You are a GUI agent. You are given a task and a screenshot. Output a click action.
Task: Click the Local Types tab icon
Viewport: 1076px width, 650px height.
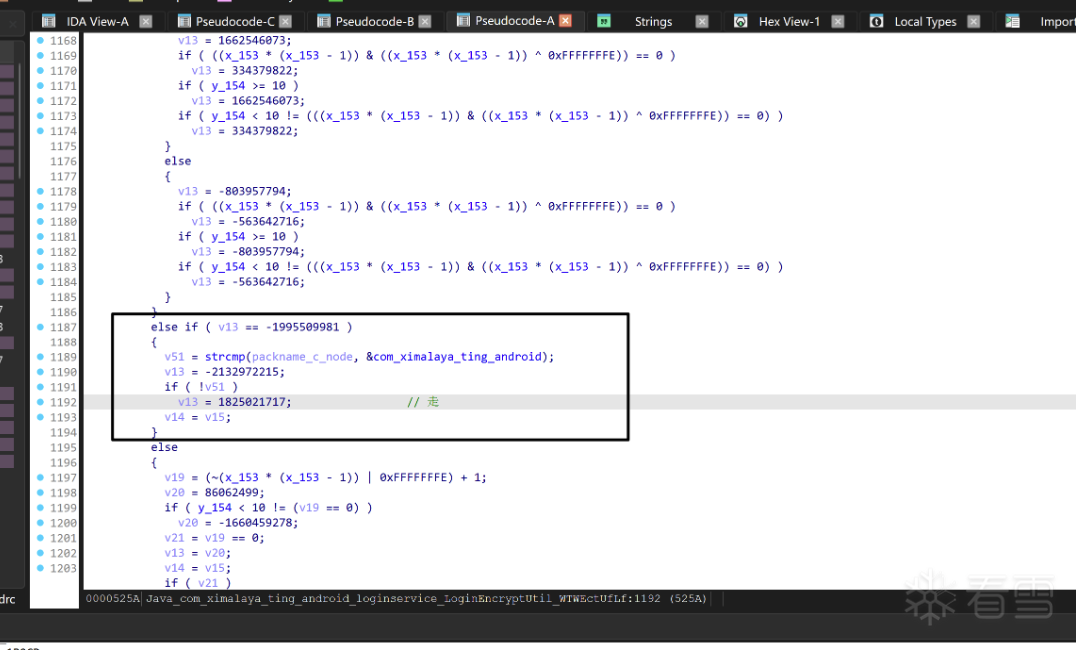(876, 21)
